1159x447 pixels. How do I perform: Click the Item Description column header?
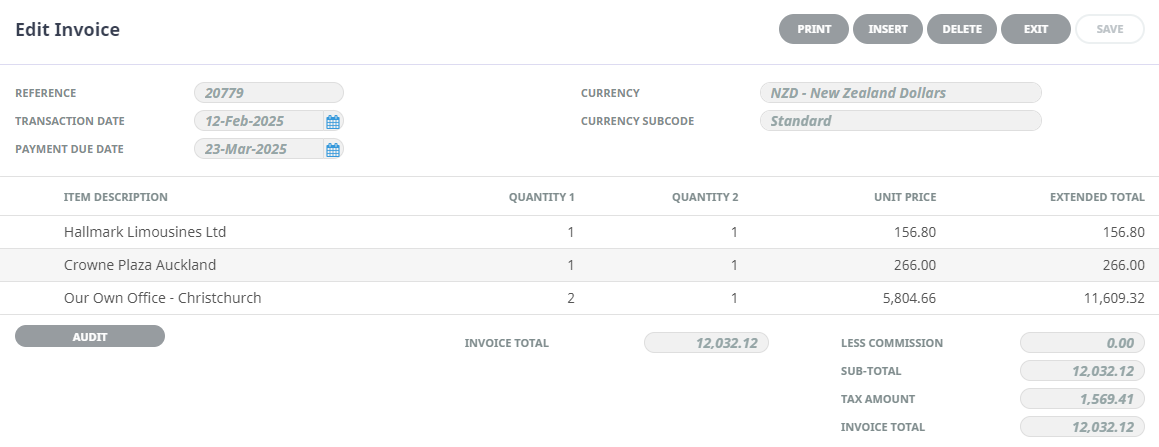(x=116, y=197)
